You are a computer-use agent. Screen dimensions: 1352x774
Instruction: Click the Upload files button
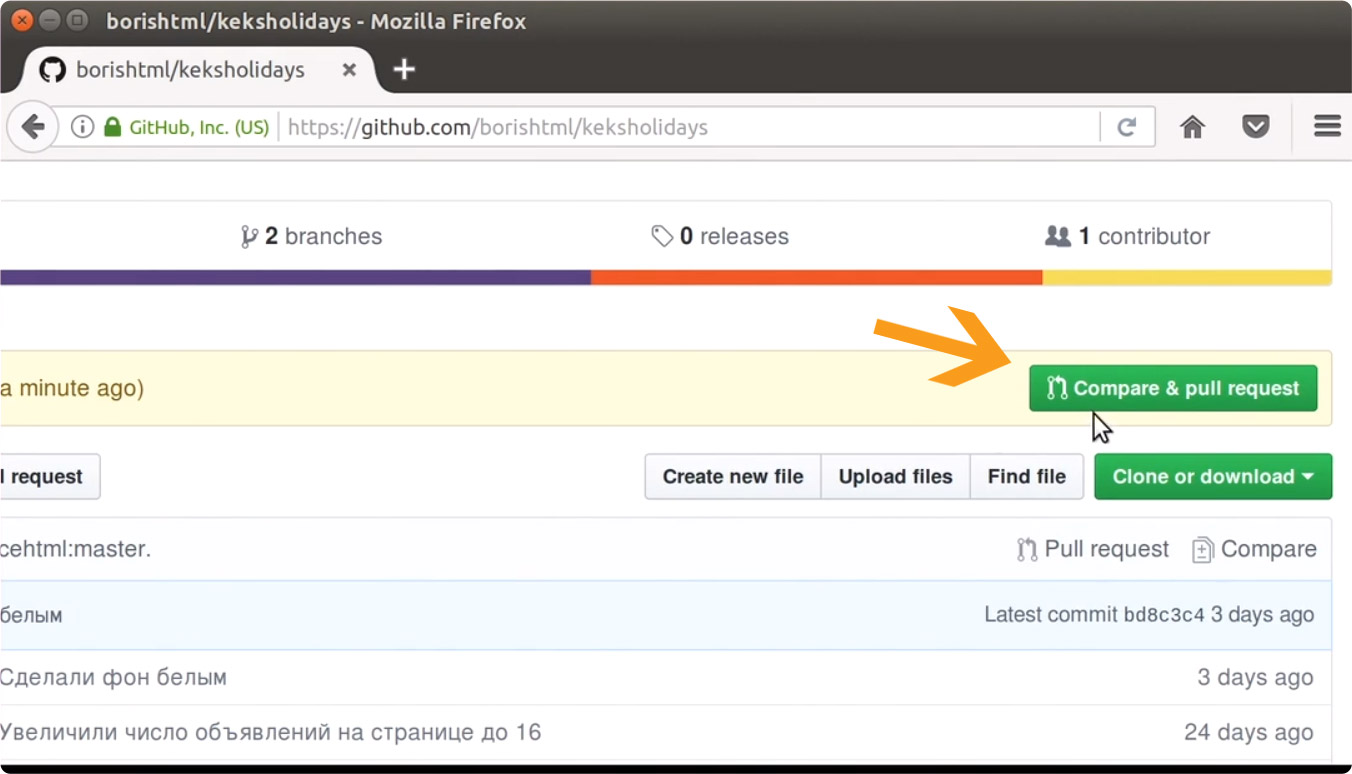[x=895, y=477]
